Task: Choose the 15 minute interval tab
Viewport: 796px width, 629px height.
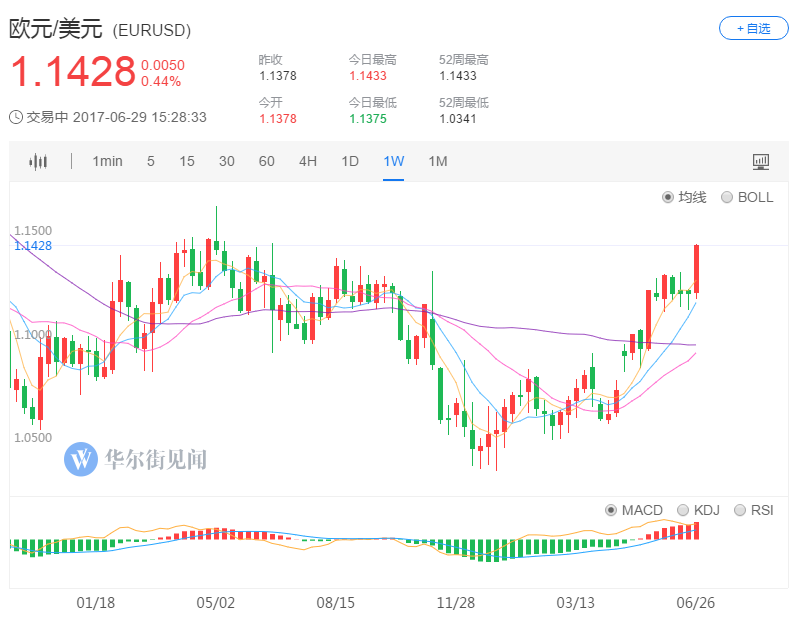Action: click(187, 162)
